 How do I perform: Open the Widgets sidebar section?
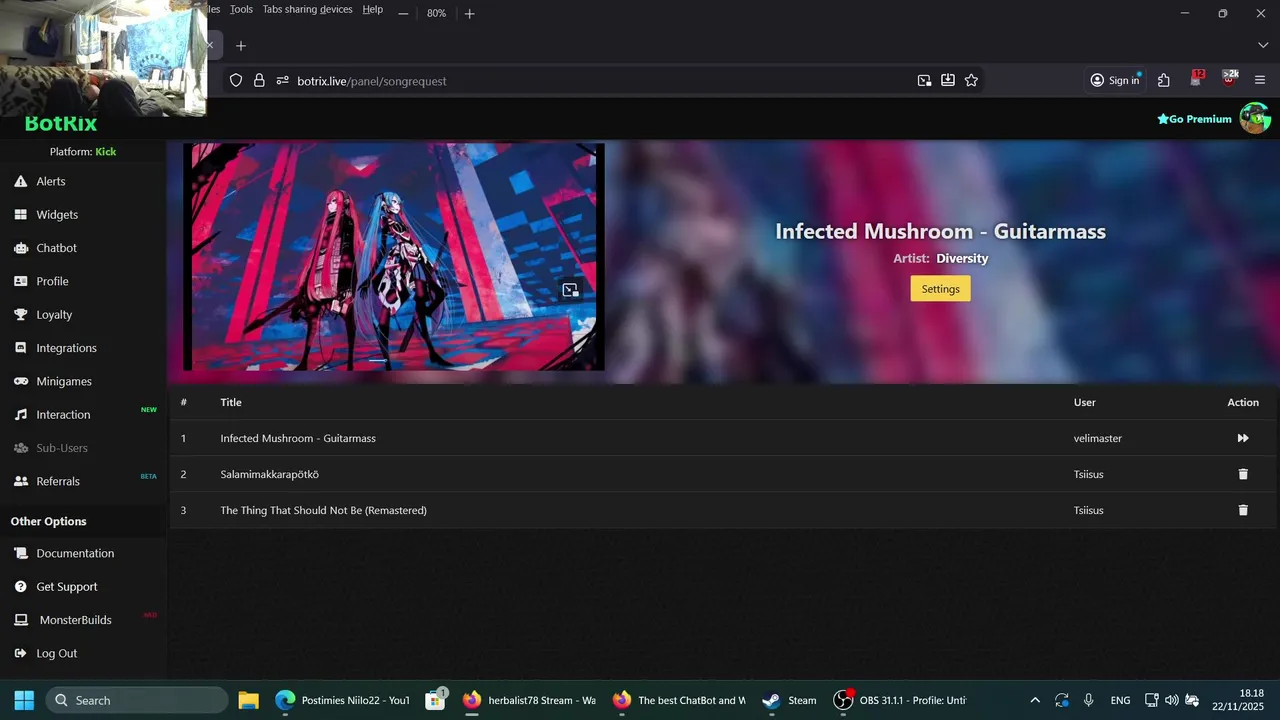pos(57,215)
